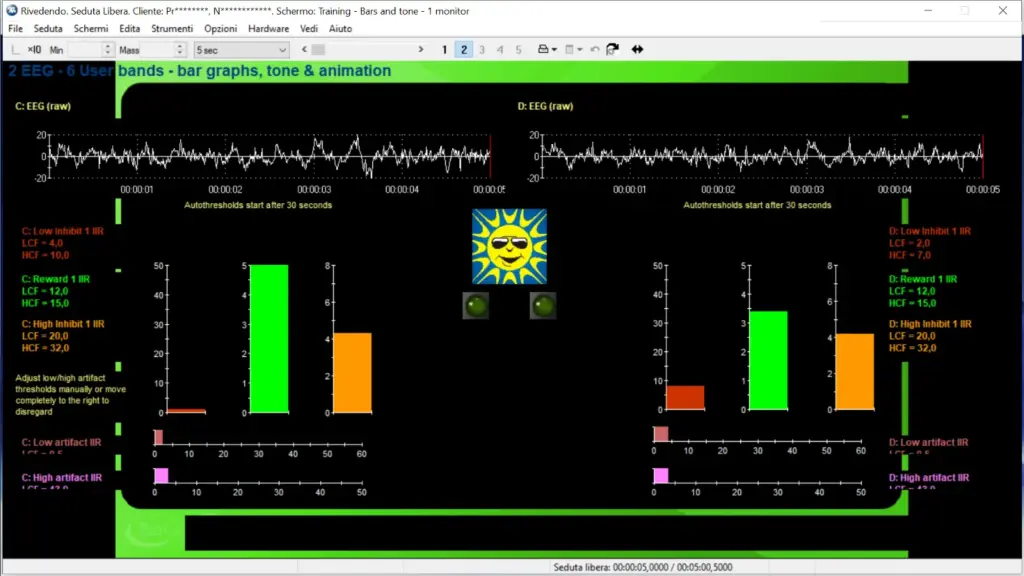Toggle the x10 scale button
The image size is (1024, 576).
point(34,50)
